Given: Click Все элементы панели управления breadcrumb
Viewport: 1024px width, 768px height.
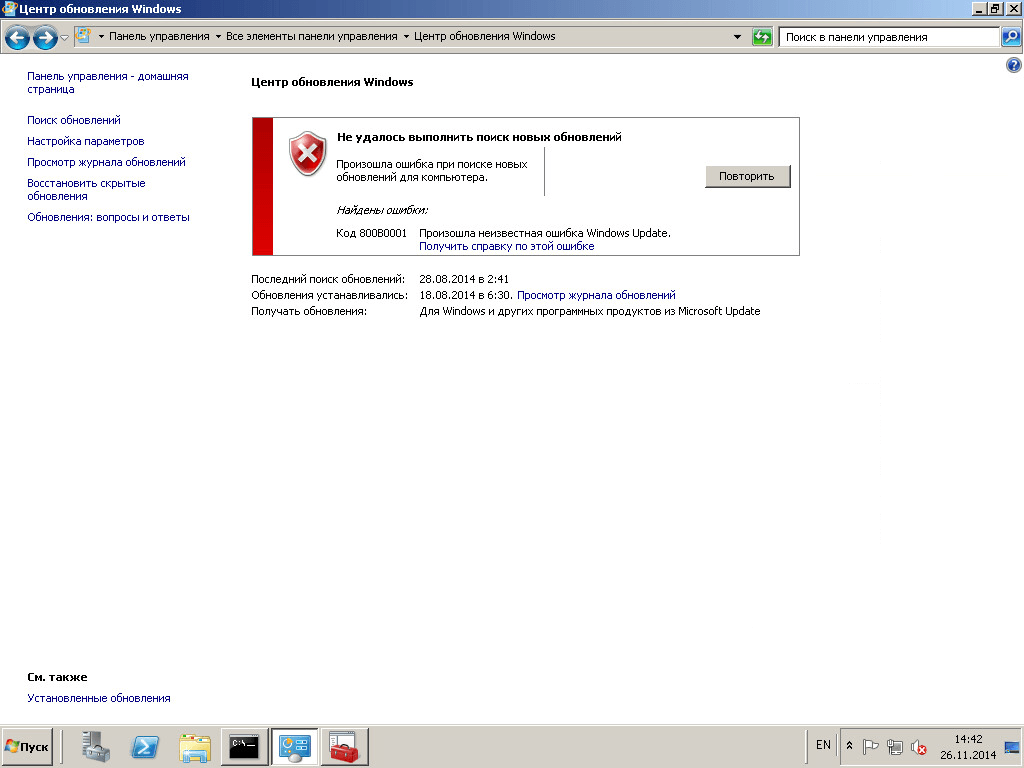Looking at the screenshot, I should 312,37.
